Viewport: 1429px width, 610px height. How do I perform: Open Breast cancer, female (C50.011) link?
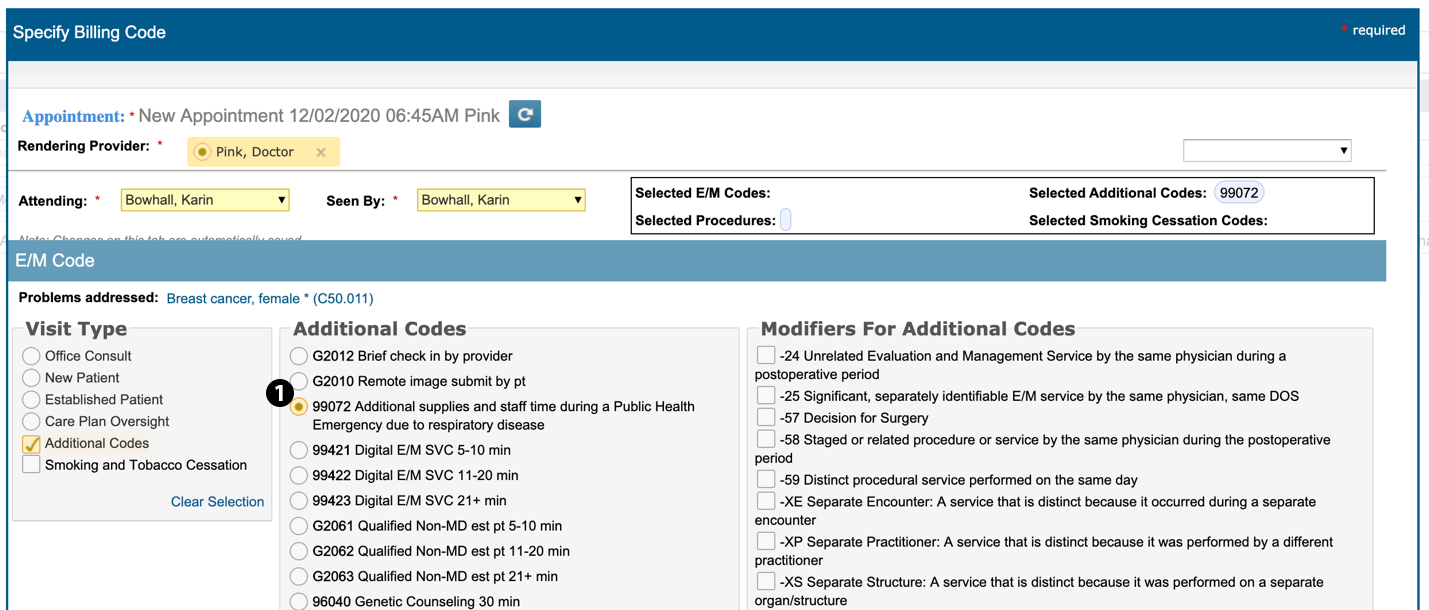click(270, 298)
